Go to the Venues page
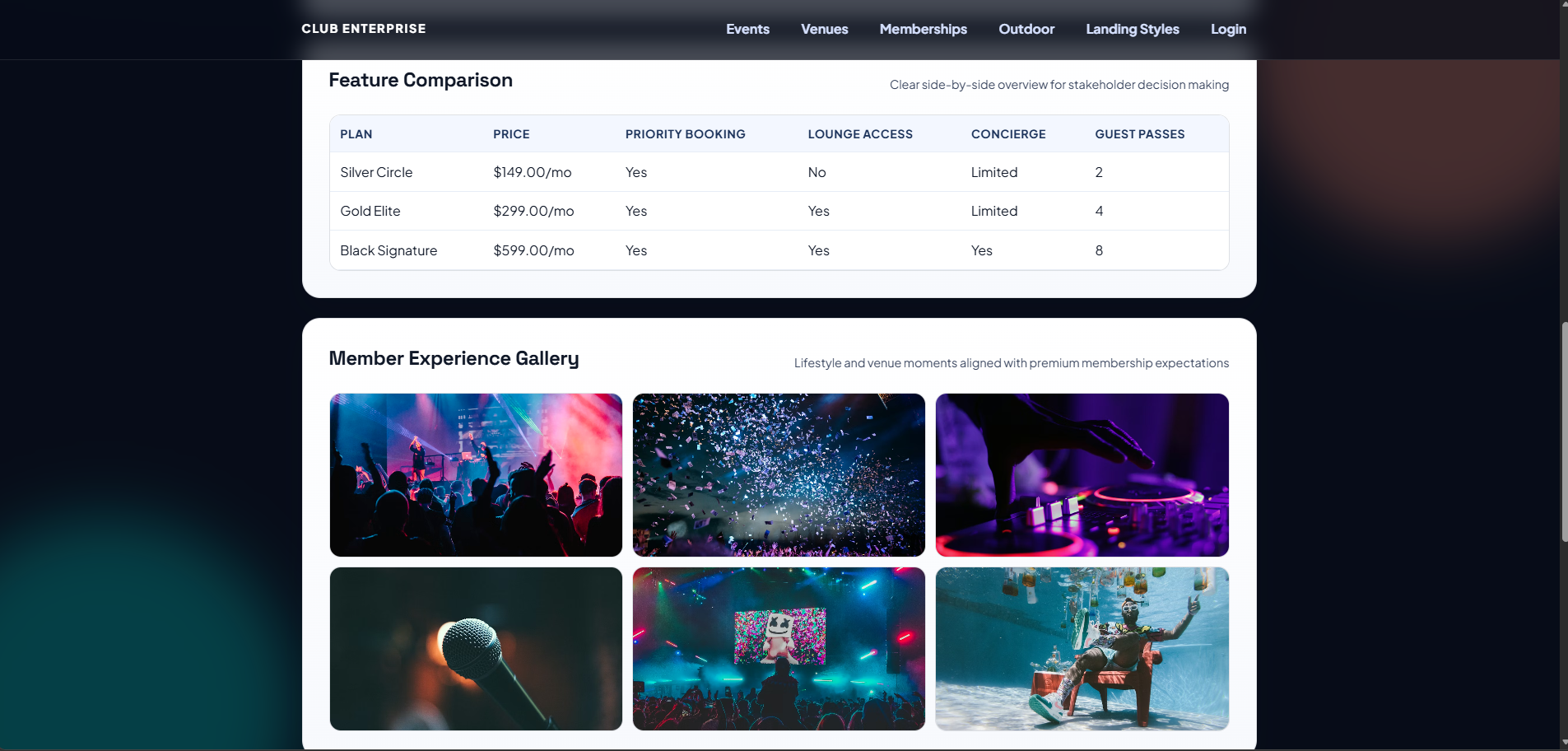 click(x=824, y=29)
